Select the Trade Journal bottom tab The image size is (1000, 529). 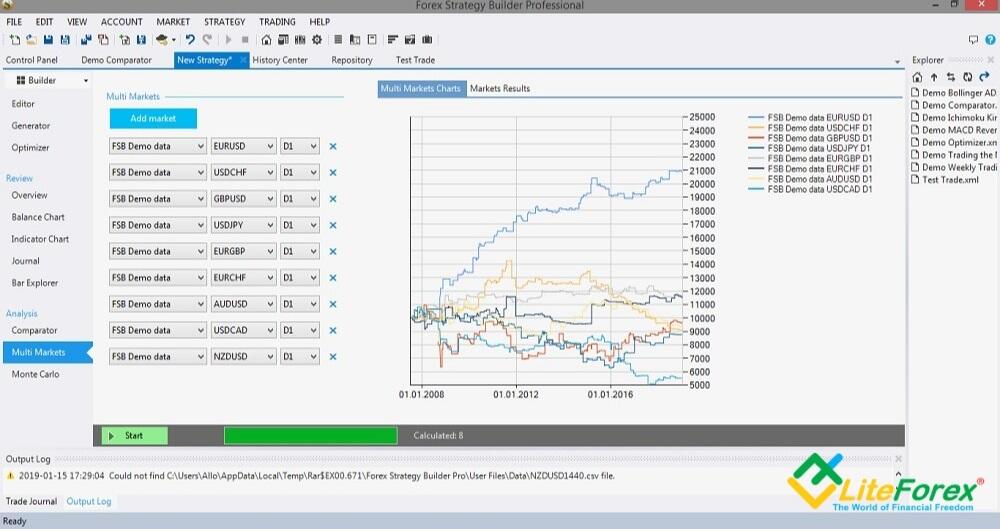(x=31, y=502)
